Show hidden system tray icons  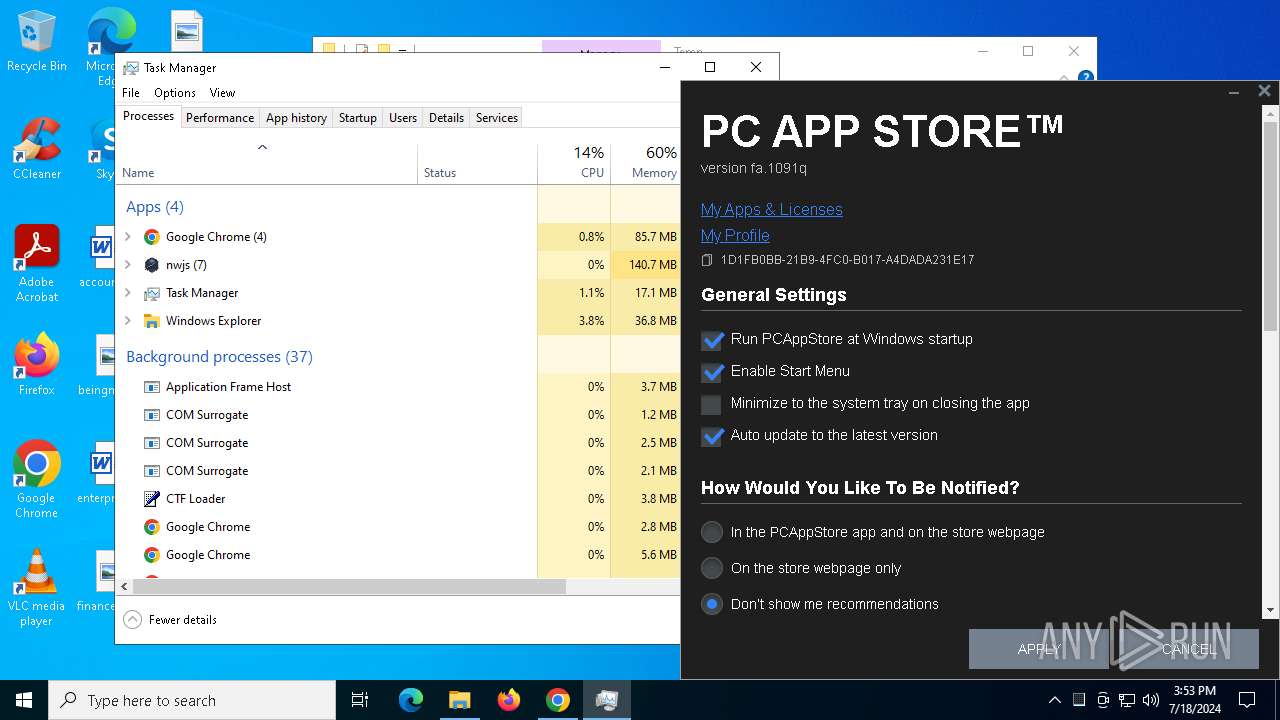tap(1055, 700)
